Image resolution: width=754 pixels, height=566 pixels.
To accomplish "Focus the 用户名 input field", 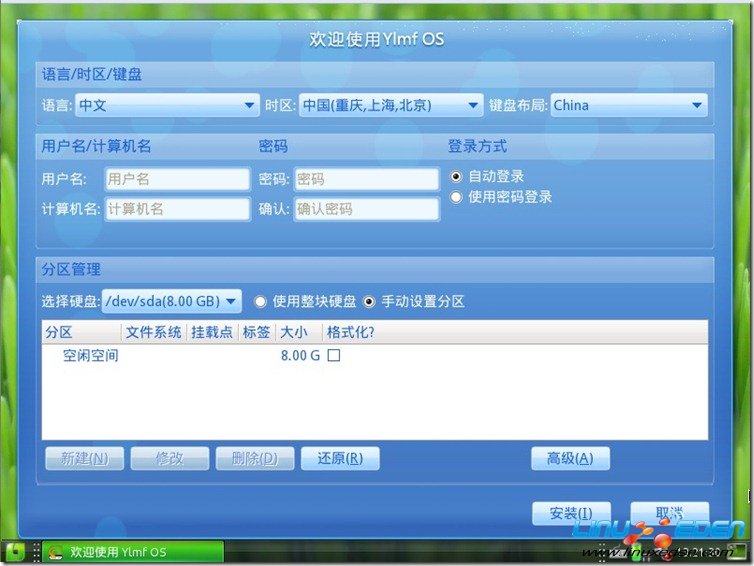I will 177,179.
